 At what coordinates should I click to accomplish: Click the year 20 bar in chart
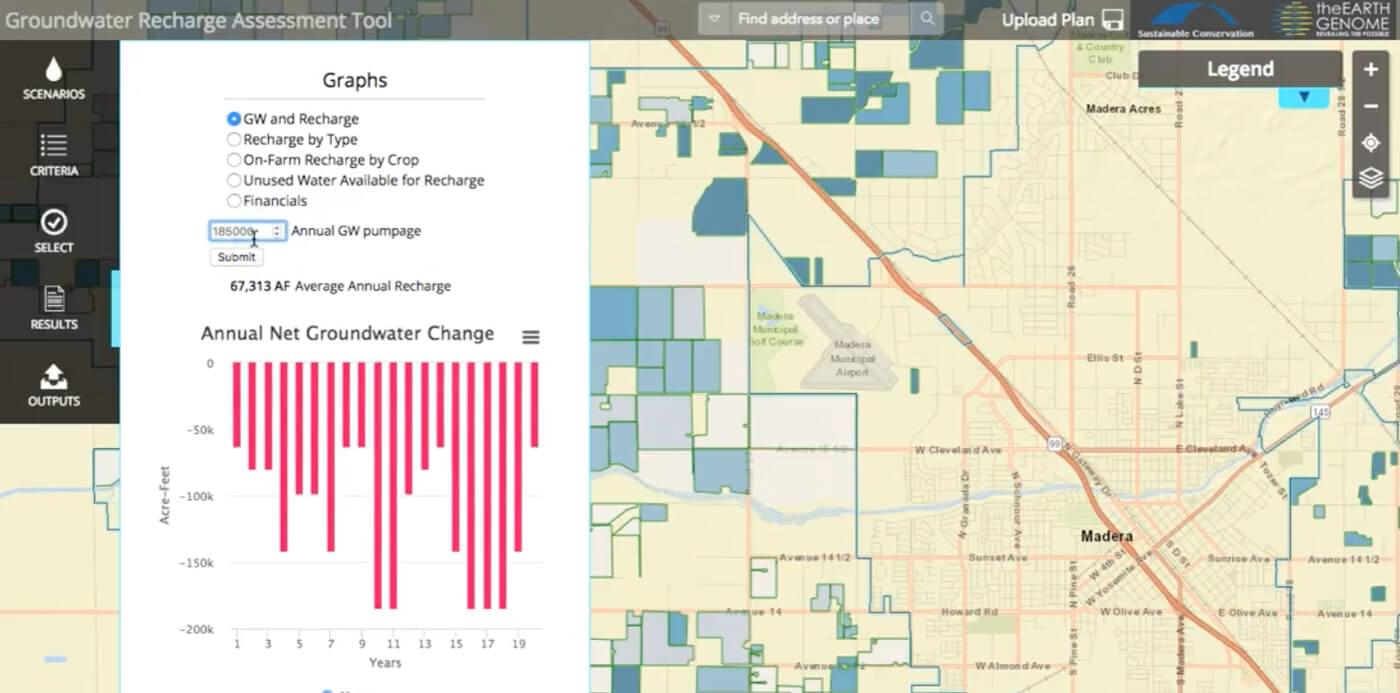click(x=535, y=405)
